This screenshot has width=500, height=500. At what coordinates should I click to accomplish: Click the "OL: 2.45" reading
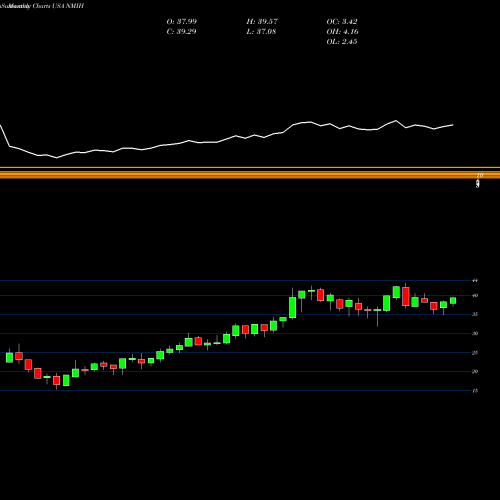(342, 41)
